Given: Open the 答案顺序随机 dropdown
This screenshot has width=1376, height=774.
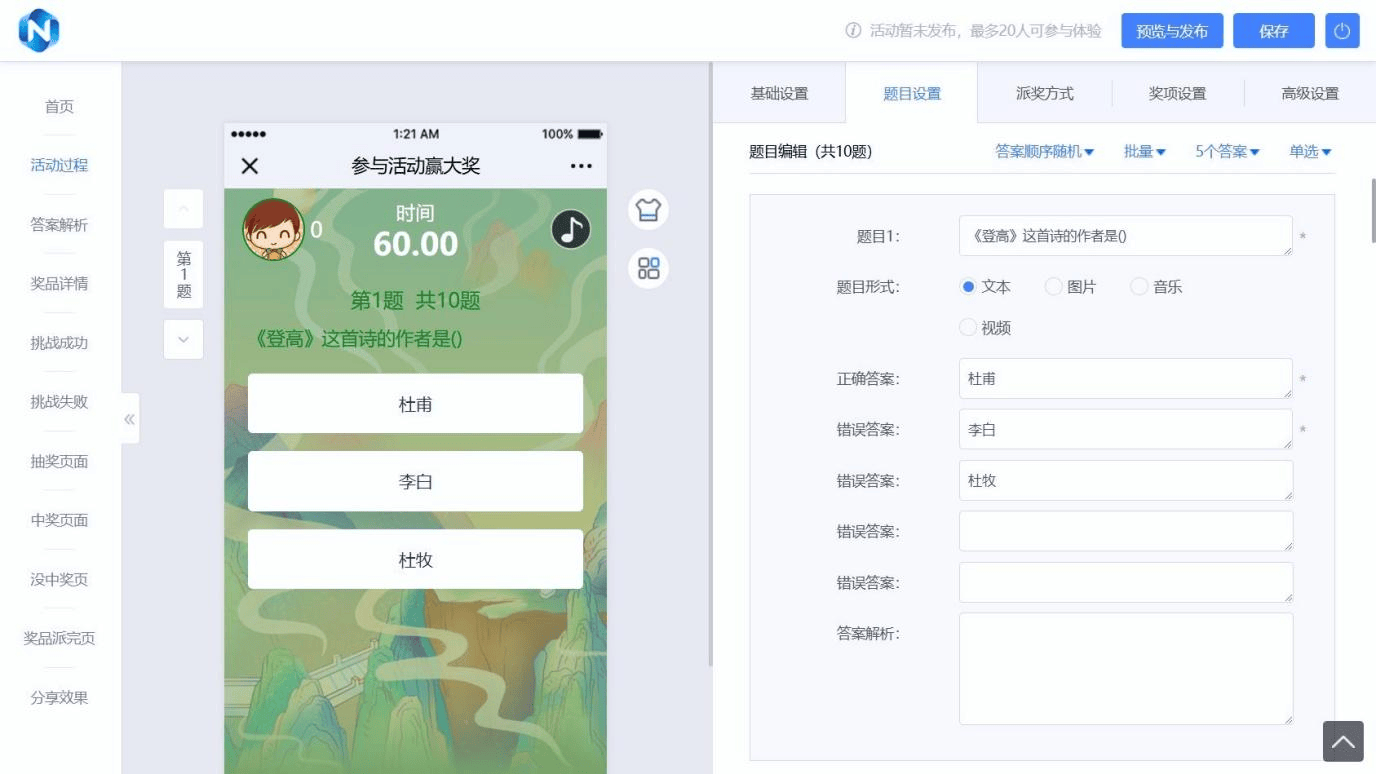Looking at the screenshot, I should (x=1044, y=152).
